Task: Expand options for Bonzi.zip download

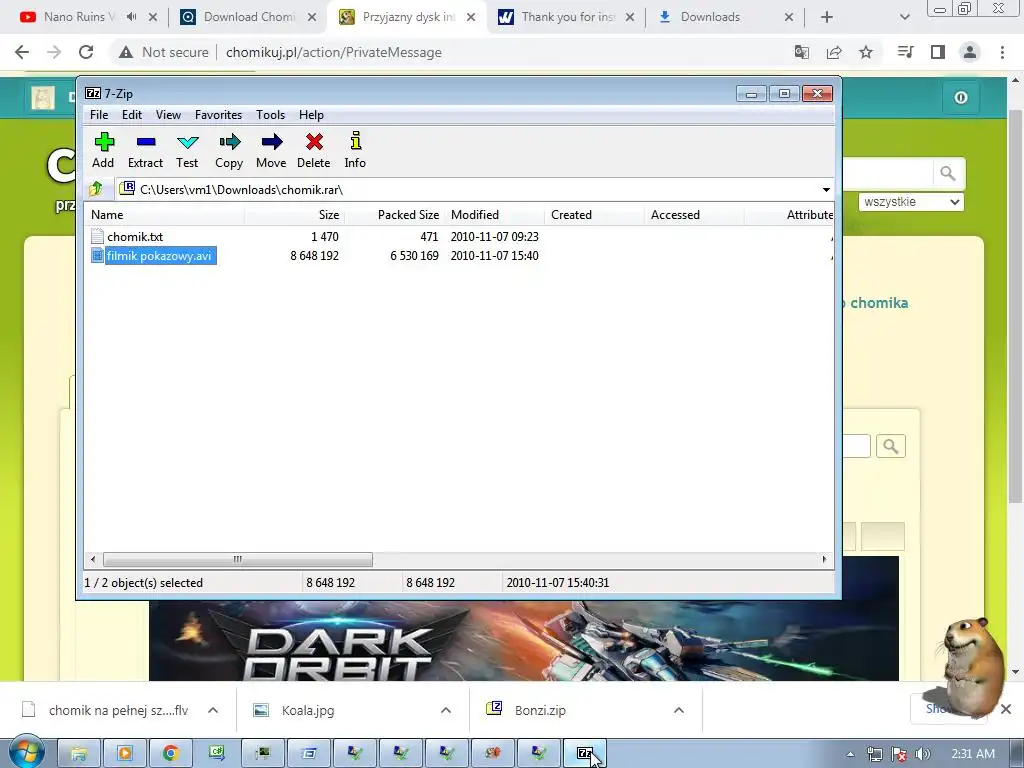Action: click(x=679, y=710)
